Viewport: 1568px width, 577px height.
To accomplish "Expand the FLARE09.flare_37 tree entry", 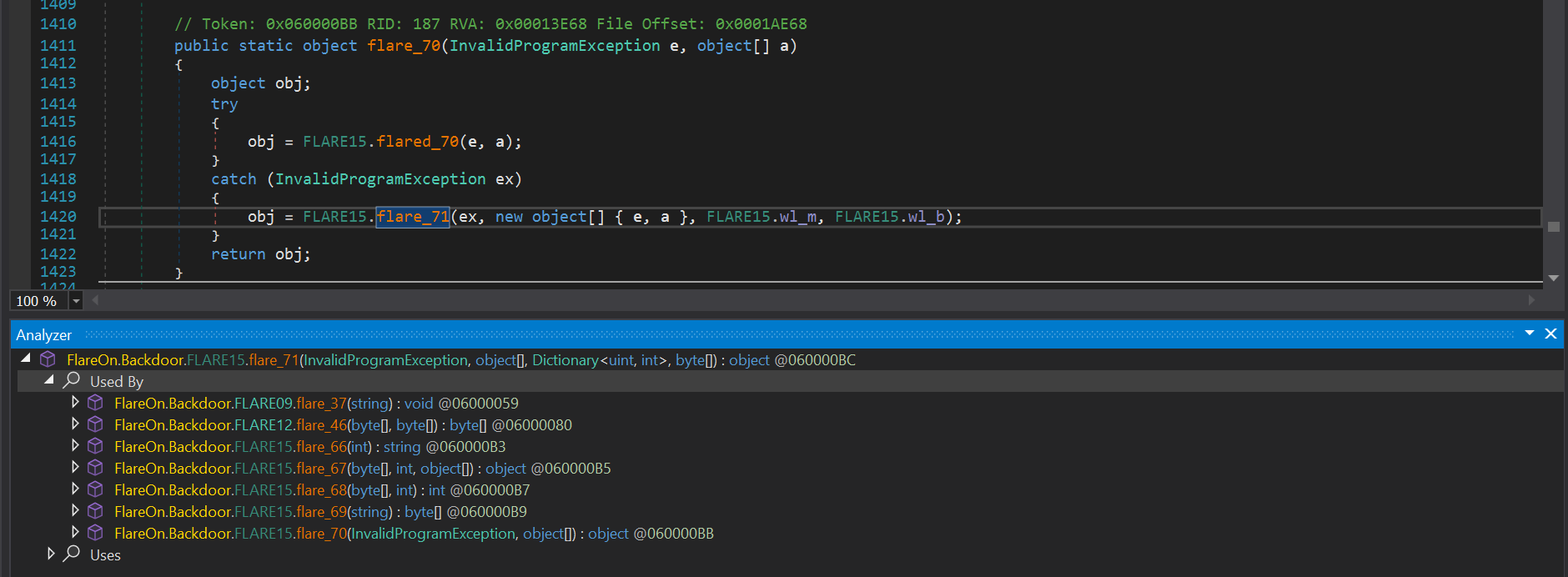I will coord(75,403).
